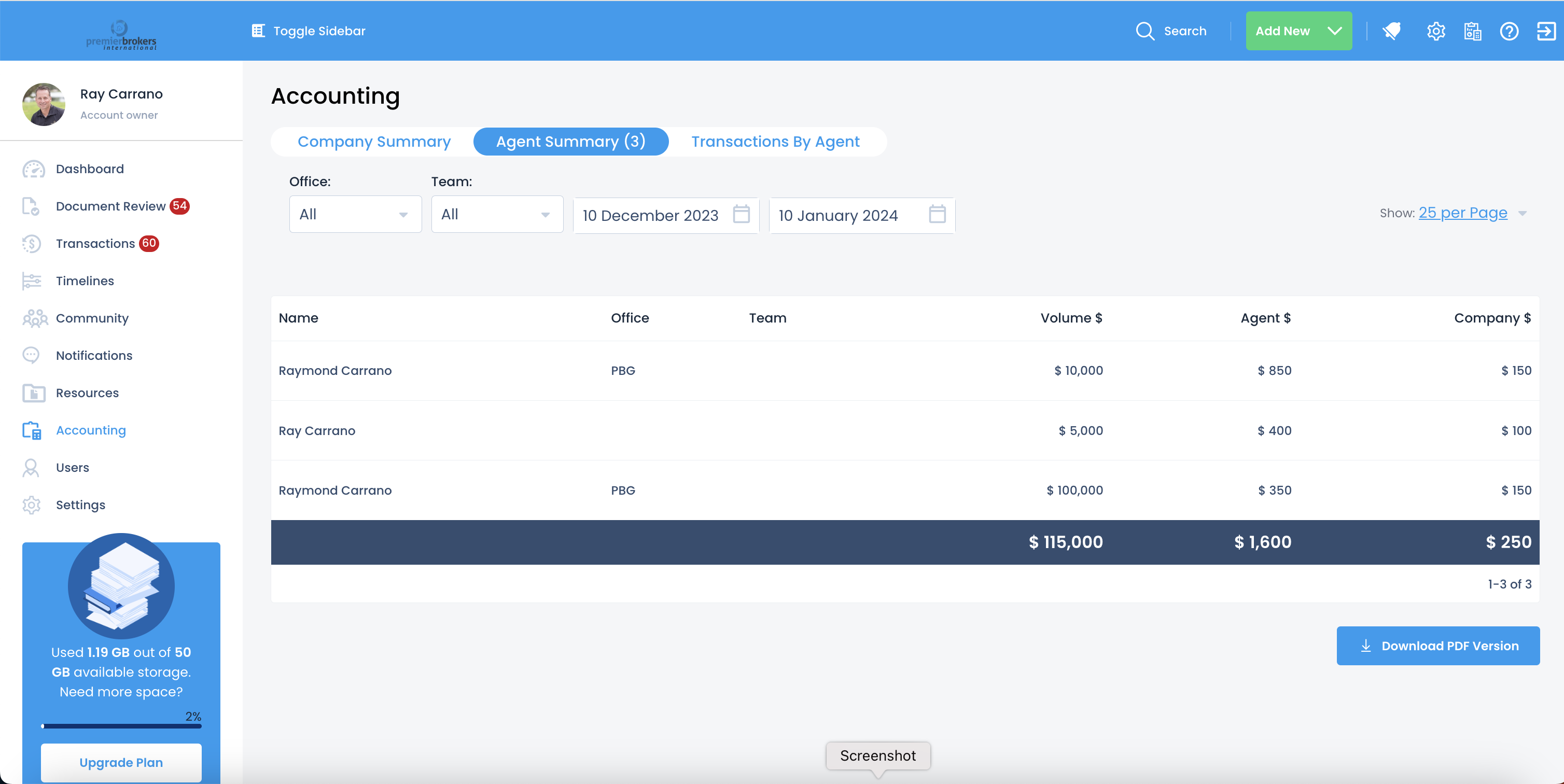The width and height of the screenshot is (1564, 784).
Task: Open the Office filter dropdown
Action: (355, 214)
